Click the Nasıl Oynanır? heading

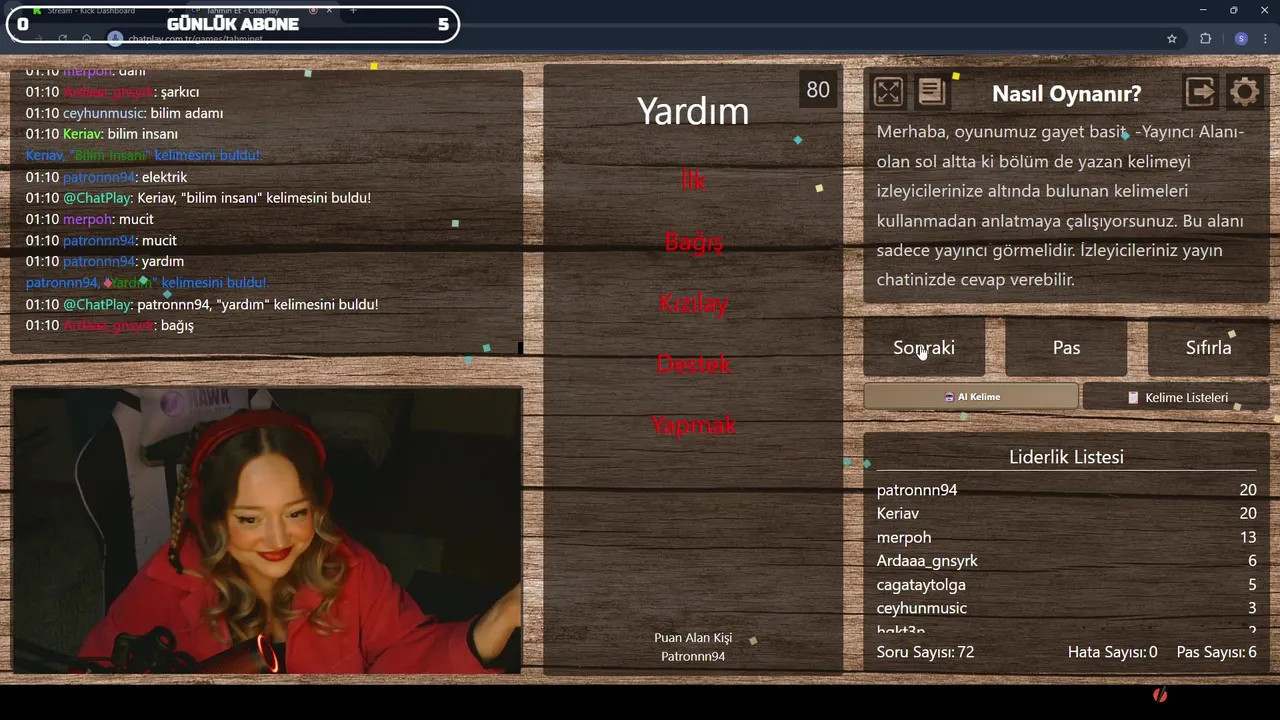coord(1066,94)
